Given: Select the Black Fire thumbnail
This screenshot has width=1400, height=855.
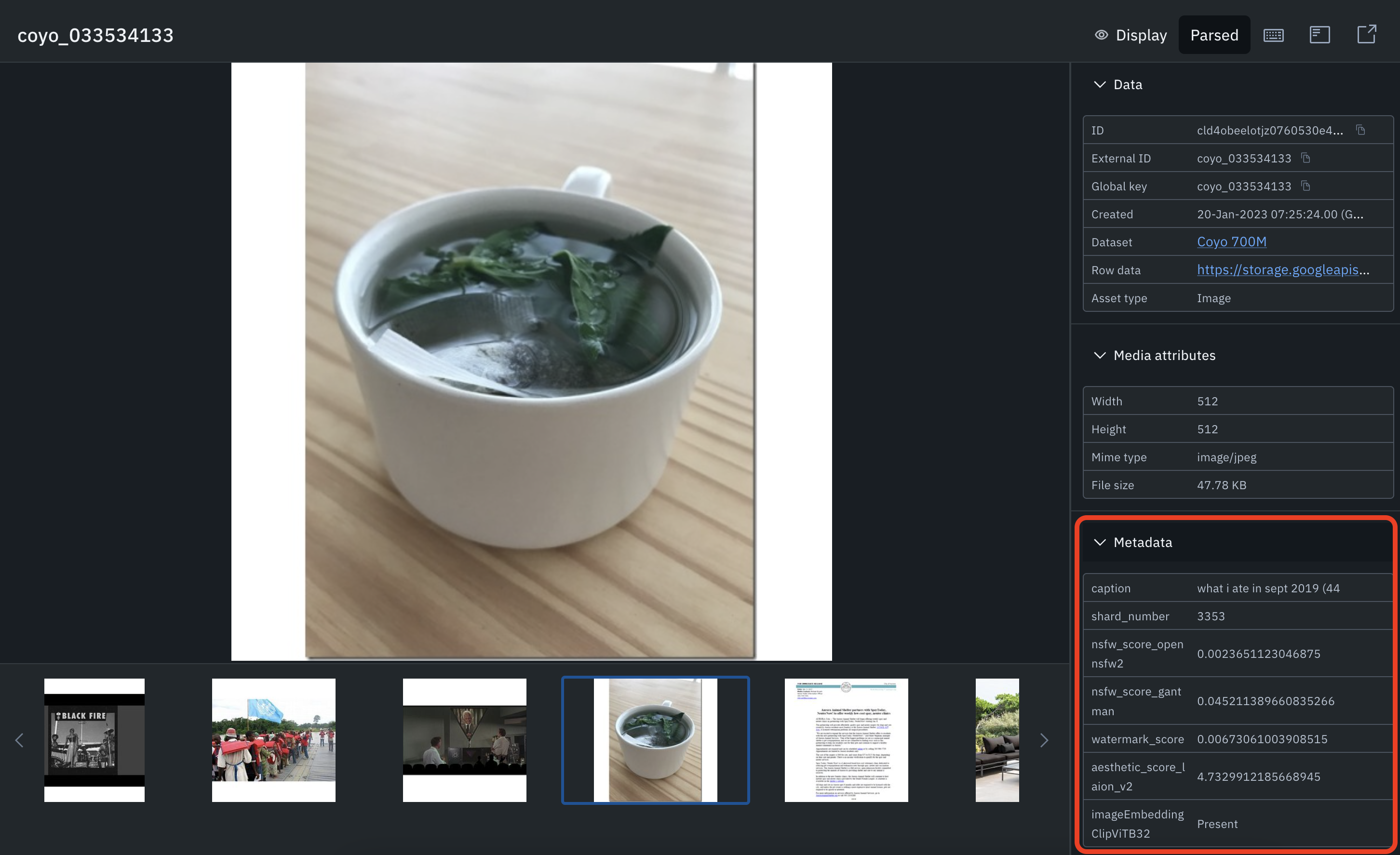Looking at the screenshot, I should pyautogui.click(x=94, y=740).
